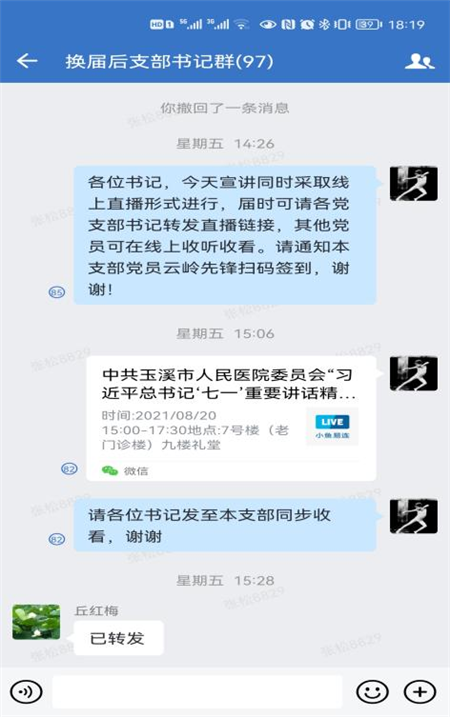
Task: Open the LIVE broadcast thumbnail
Action: (x=332, y=426)
